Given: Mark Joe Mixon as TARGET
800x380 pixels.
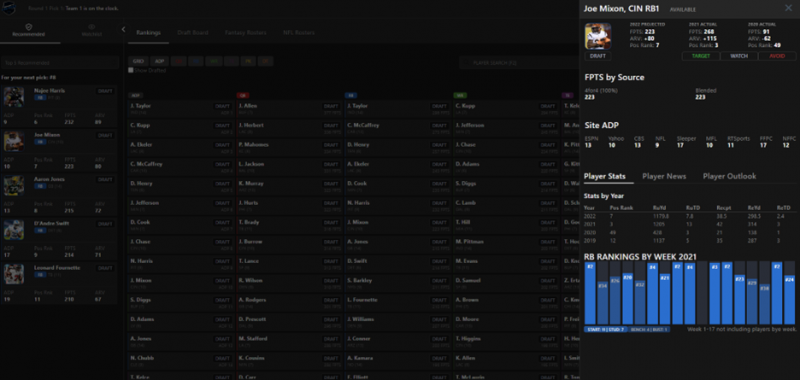Looking at the screenshot, I should [x=701, y=56].
